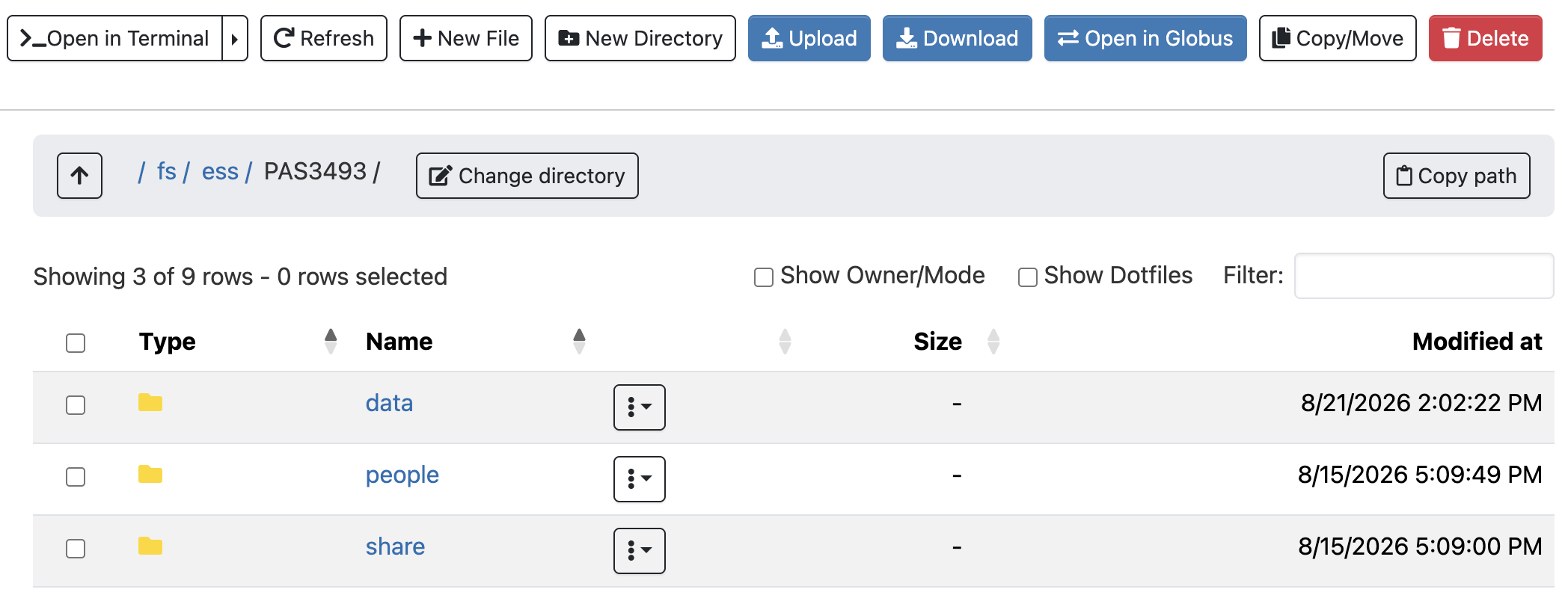Create a New File

pyautogui.click(x=466, y=38)
